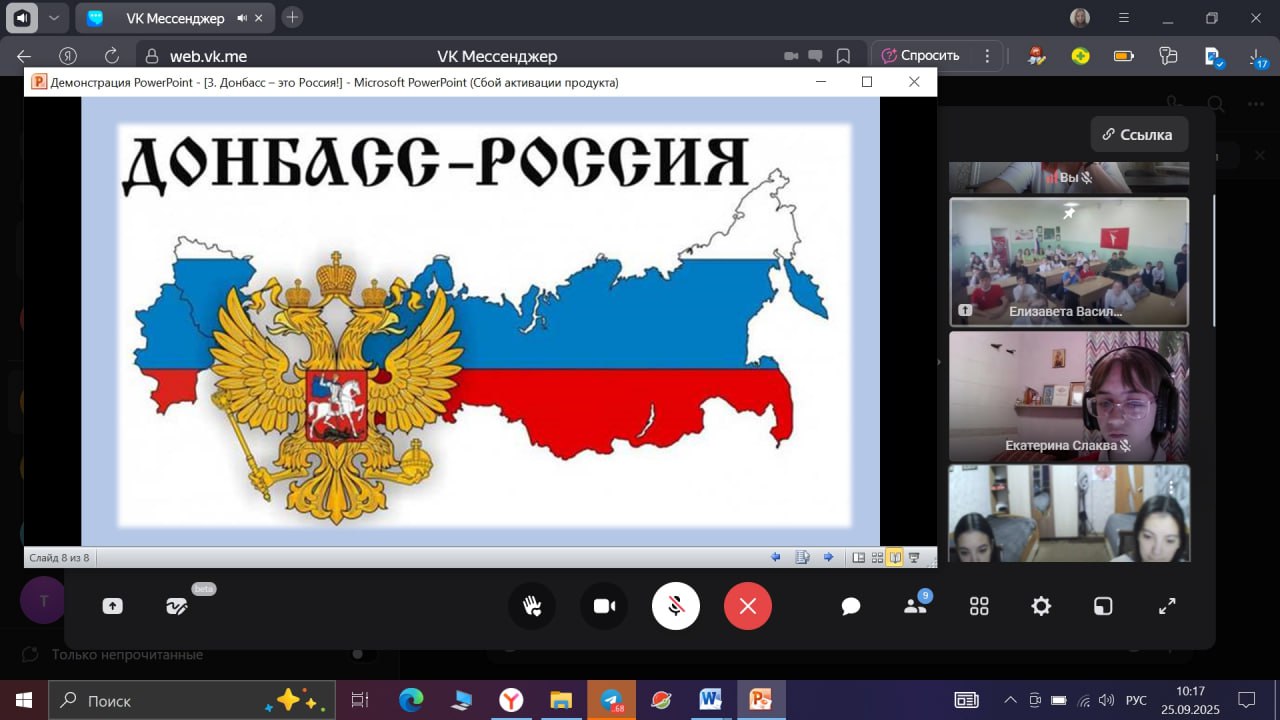Open browser three-dot menu by Спросить

(988, 56)
